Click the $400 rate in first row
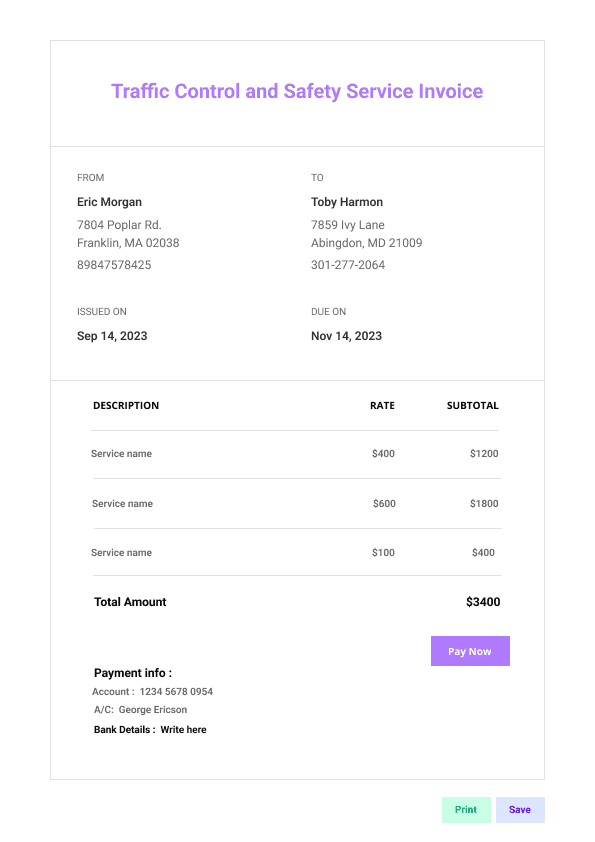This screenshot has height=842, width=595. [x=383, y=454]
